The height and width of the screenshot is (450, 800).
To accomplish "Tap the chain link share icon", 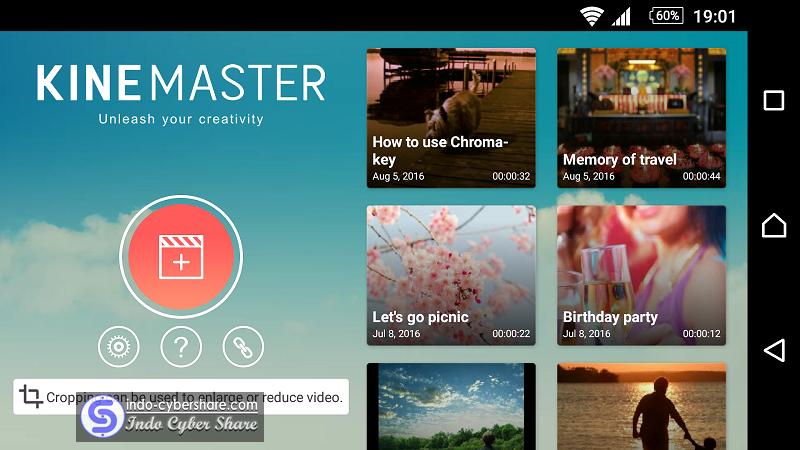I will pos(243,346).
